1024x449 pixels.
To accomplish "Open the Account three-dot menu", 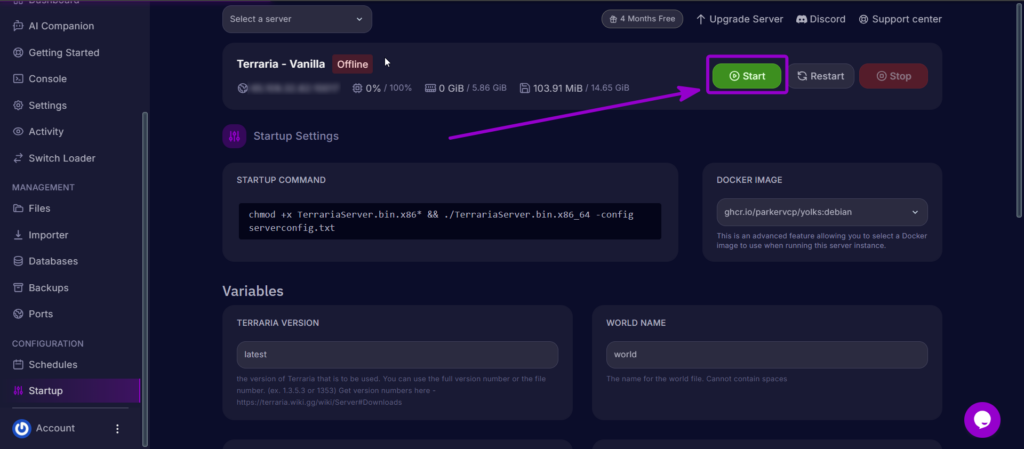I will (x=118, y=429).
